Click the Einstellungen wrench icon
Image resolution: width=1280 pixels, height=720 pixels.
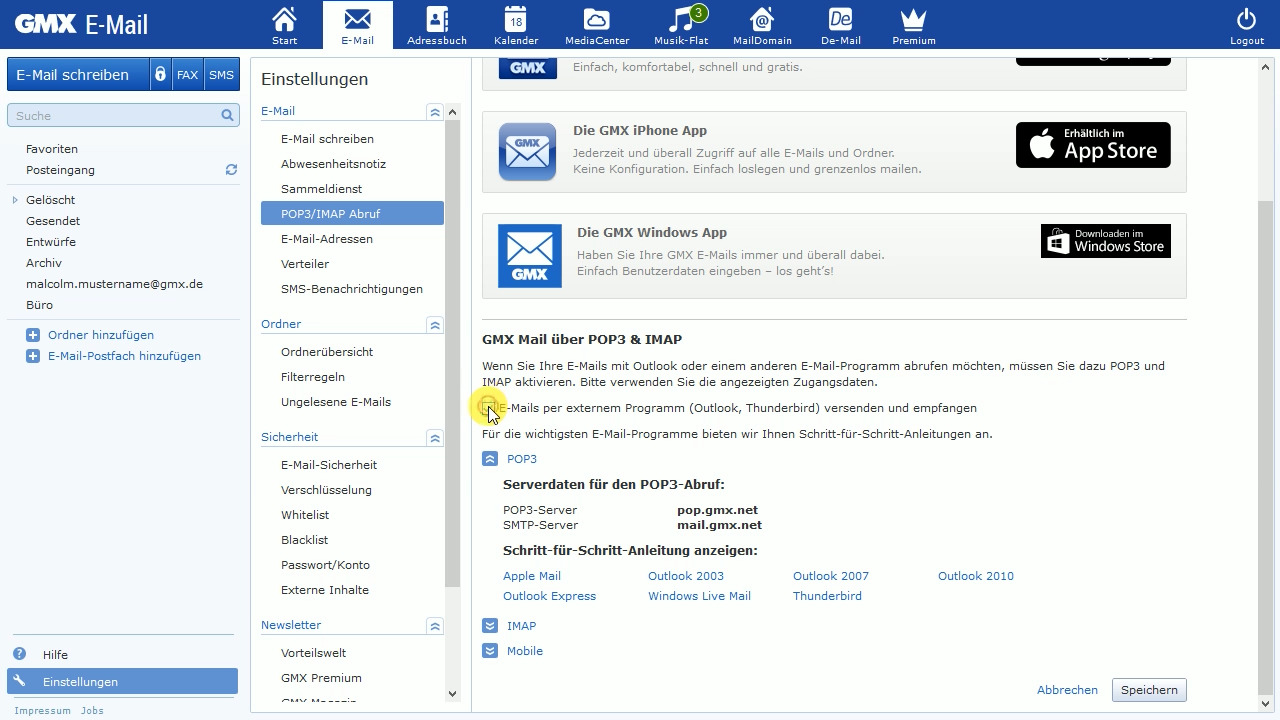19,681
